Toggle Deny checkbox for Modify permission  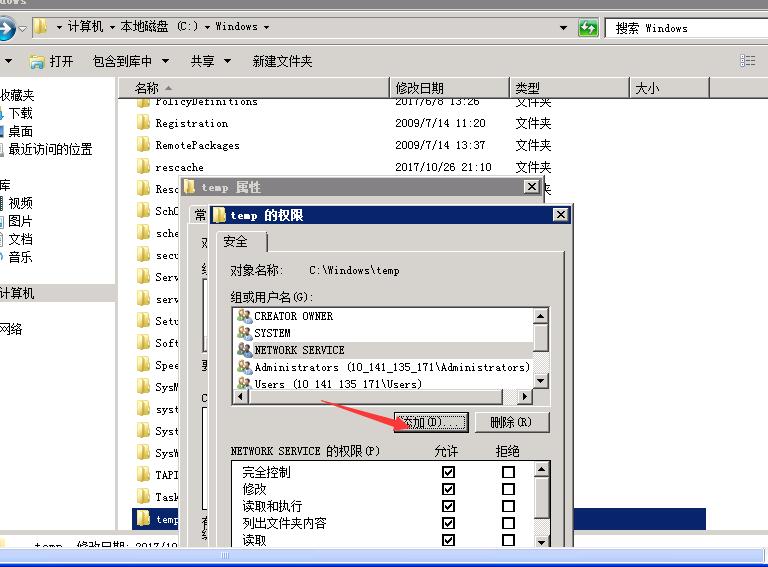[x=508, y=489]
